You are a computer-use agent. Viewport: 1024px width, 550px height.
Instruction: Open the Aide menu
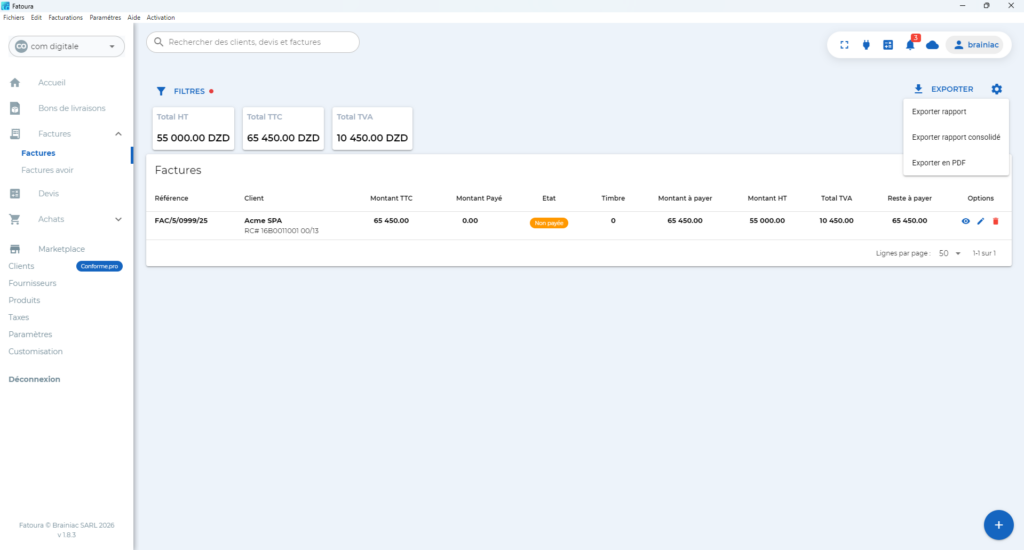(x=134, y=18)
